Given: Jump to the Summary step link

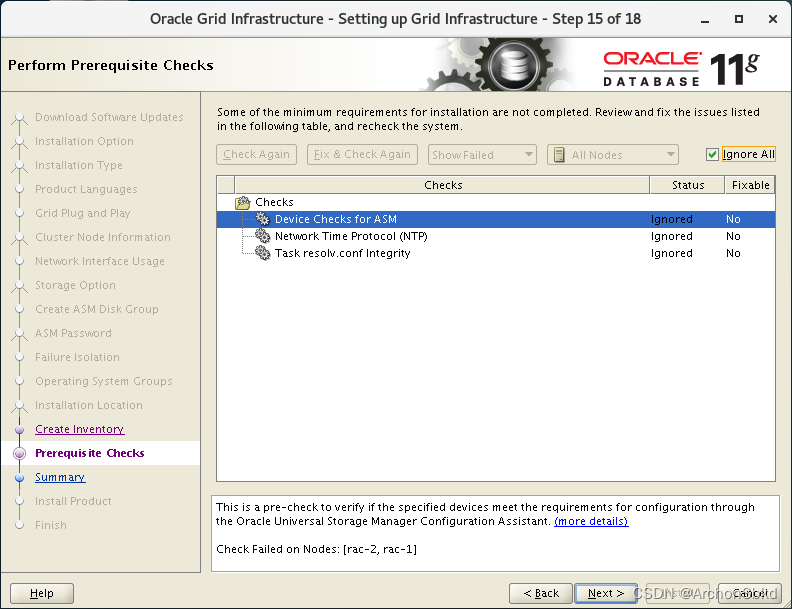Looking at the screenshot, I should pos(60,477).
